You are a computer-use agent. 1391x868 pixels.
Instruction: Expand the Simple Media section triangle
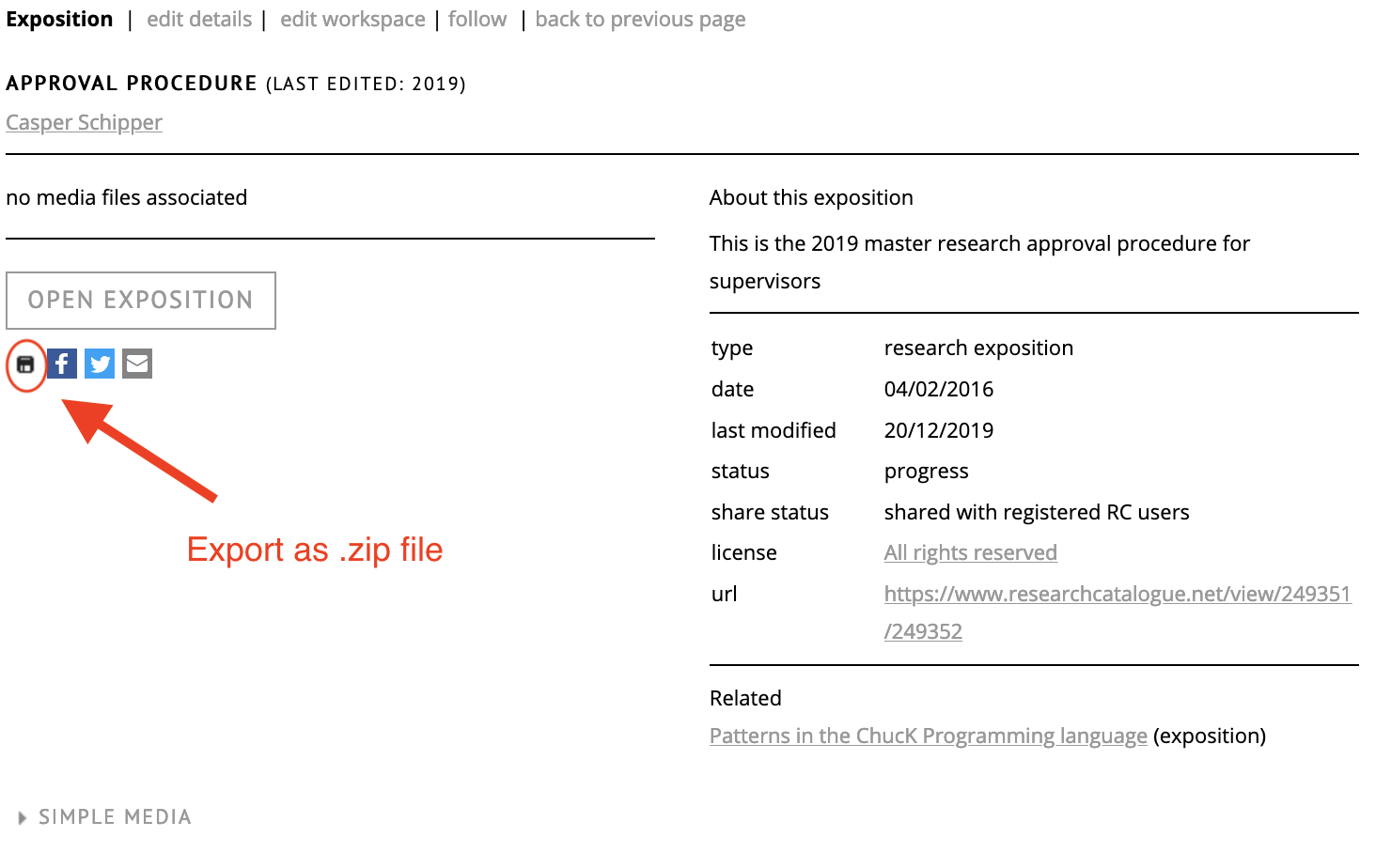tap(23, 818)
